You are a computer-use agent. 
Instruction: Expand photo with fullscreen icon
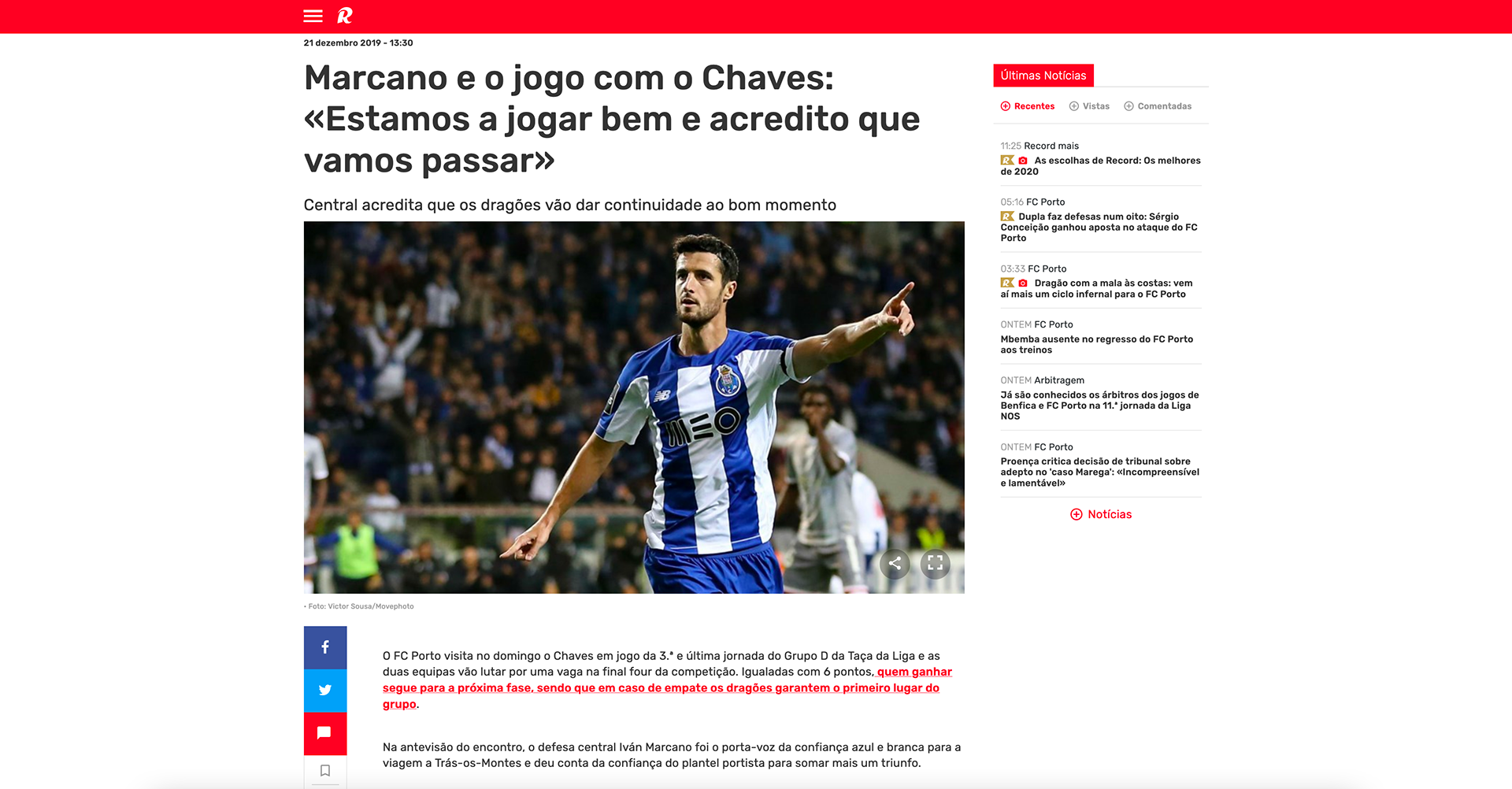pyautogui.click(x=935, y=563)
